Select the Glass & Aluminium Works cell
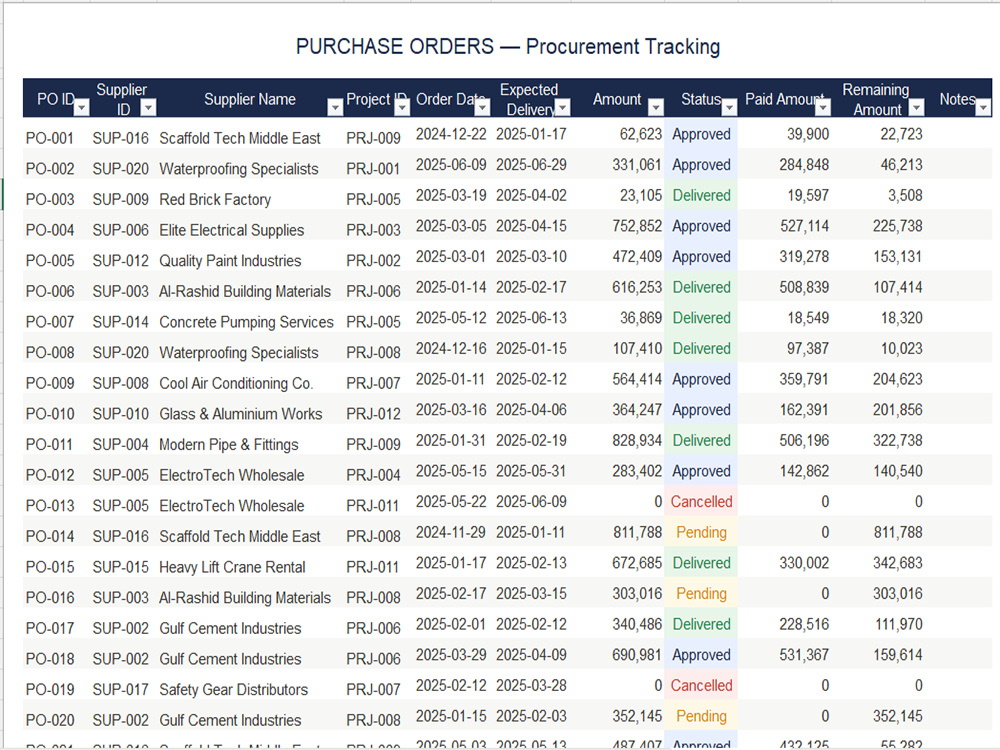 tap(240, 414)
